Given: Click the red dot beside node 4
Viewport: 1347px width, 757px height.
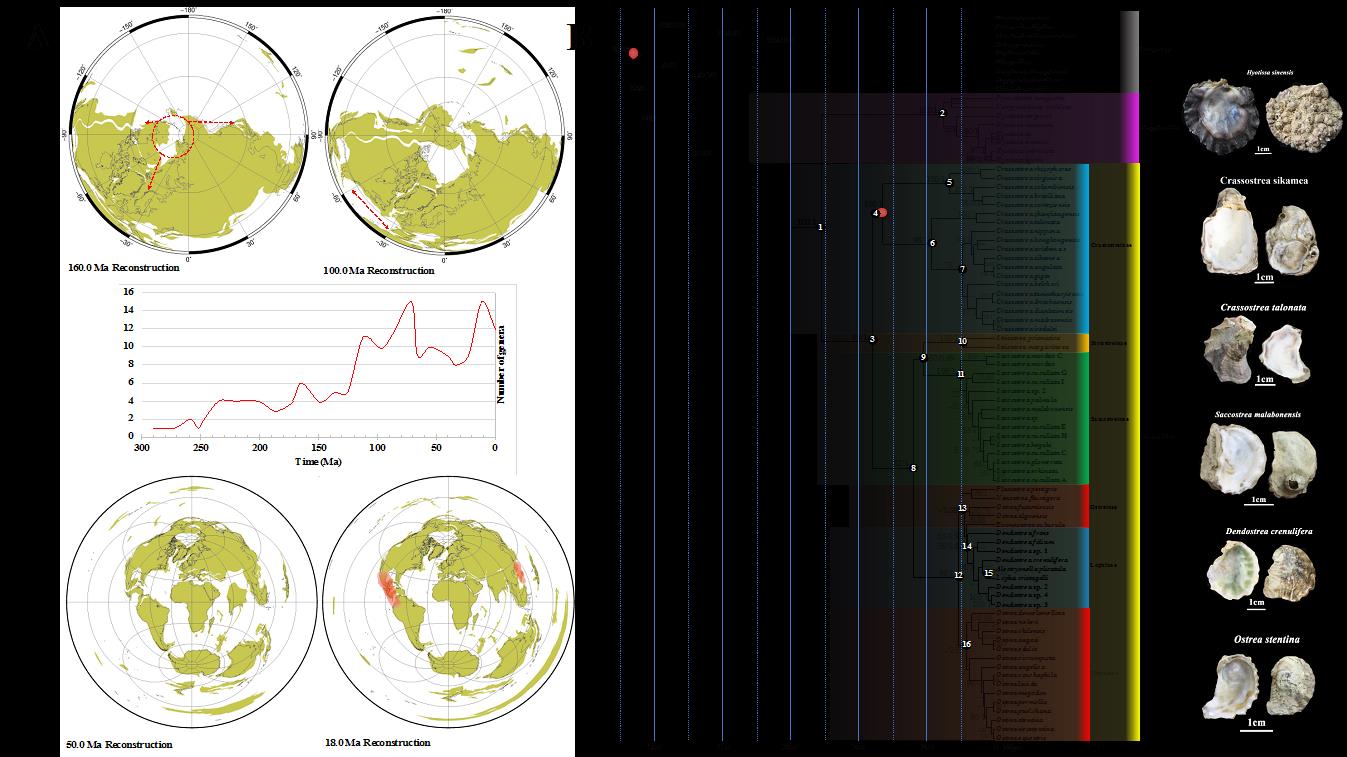Looking at the screenshot, I should point(883,212).
